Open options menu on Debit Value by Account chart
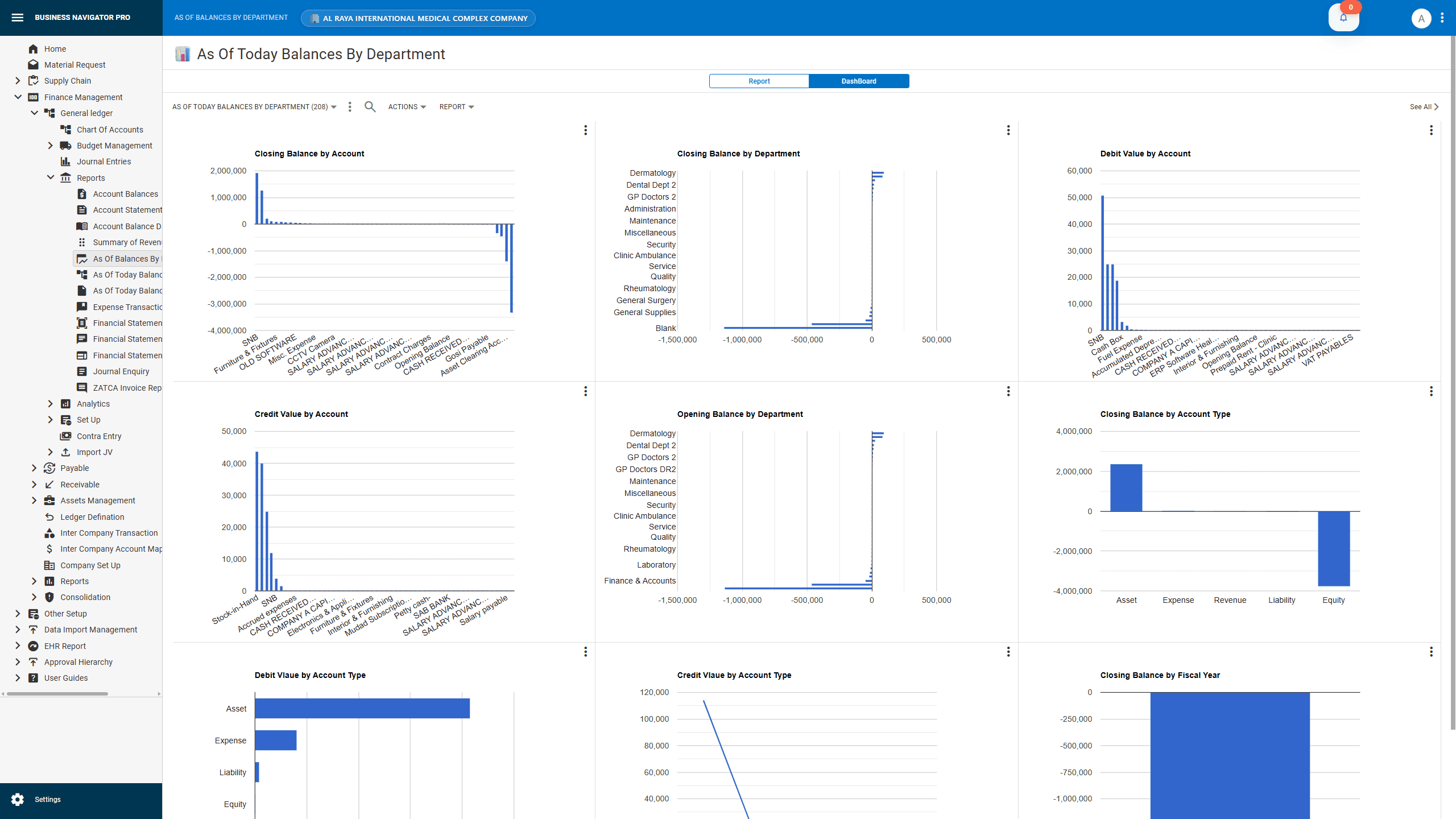The width and height of the screenshot is (1456, 819). click(1431, 130)
